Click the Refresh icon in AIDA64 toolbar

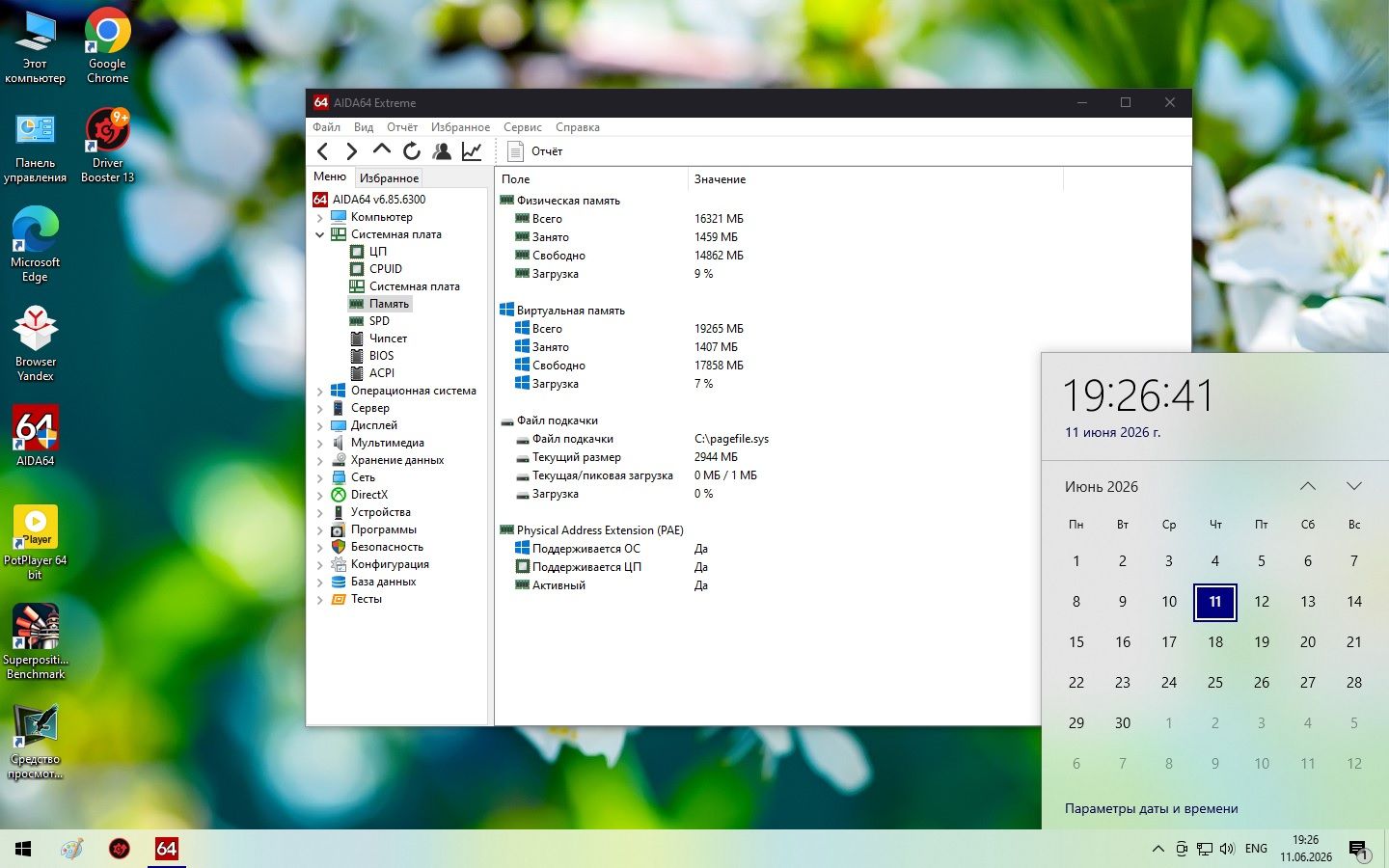click(412, 151)
